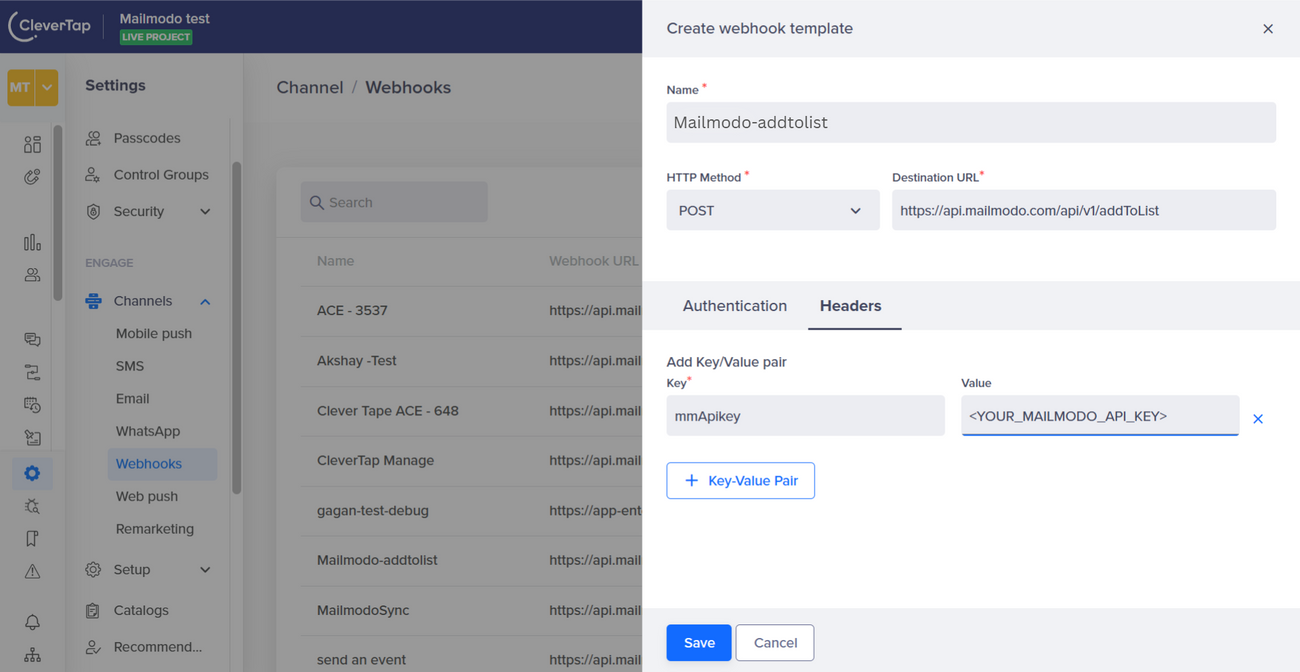Open the messages chat icon in sidebar
The image size is (1300, 672).
[x=32, y=340]
